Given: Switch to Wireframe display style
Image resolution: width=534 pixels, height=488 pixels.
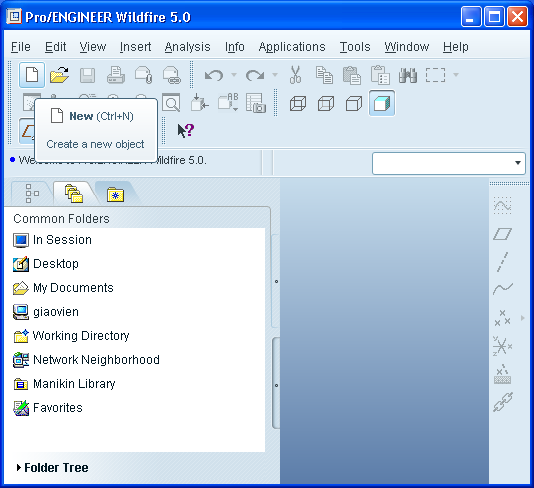Looking at the screenshot, I should pyautogui.click(x=298, y=103).
